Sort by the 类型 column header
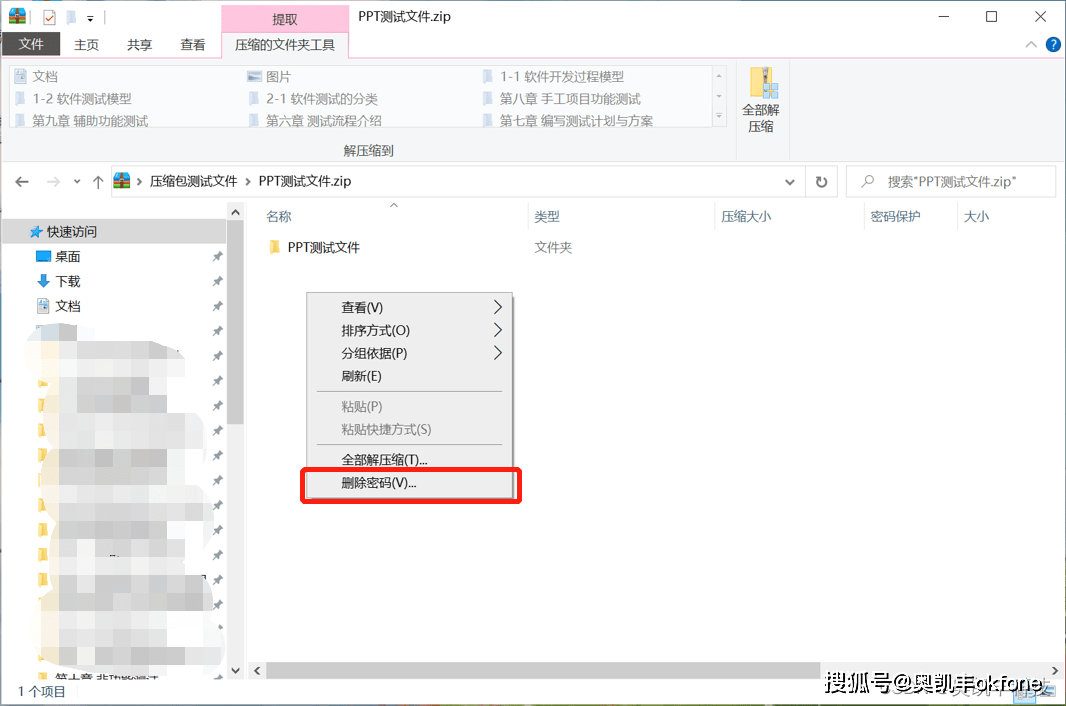Image resolution: width=1066 pixels, height=706 pixels. pyautogui.click(x=547, y=217)
